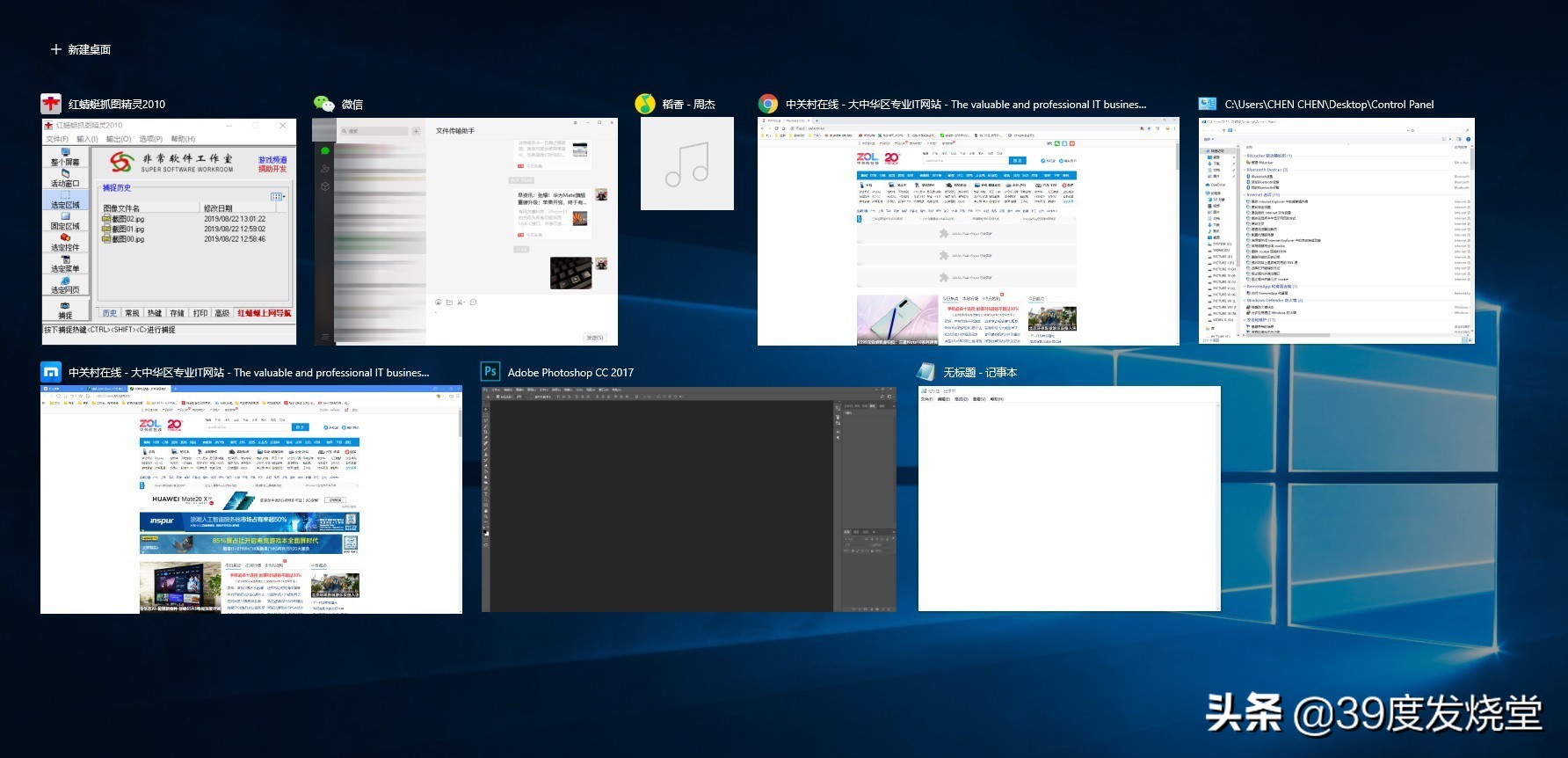Open the capture history view-mode dropdown
This screenshot has width=1568, height=758.
278,197
